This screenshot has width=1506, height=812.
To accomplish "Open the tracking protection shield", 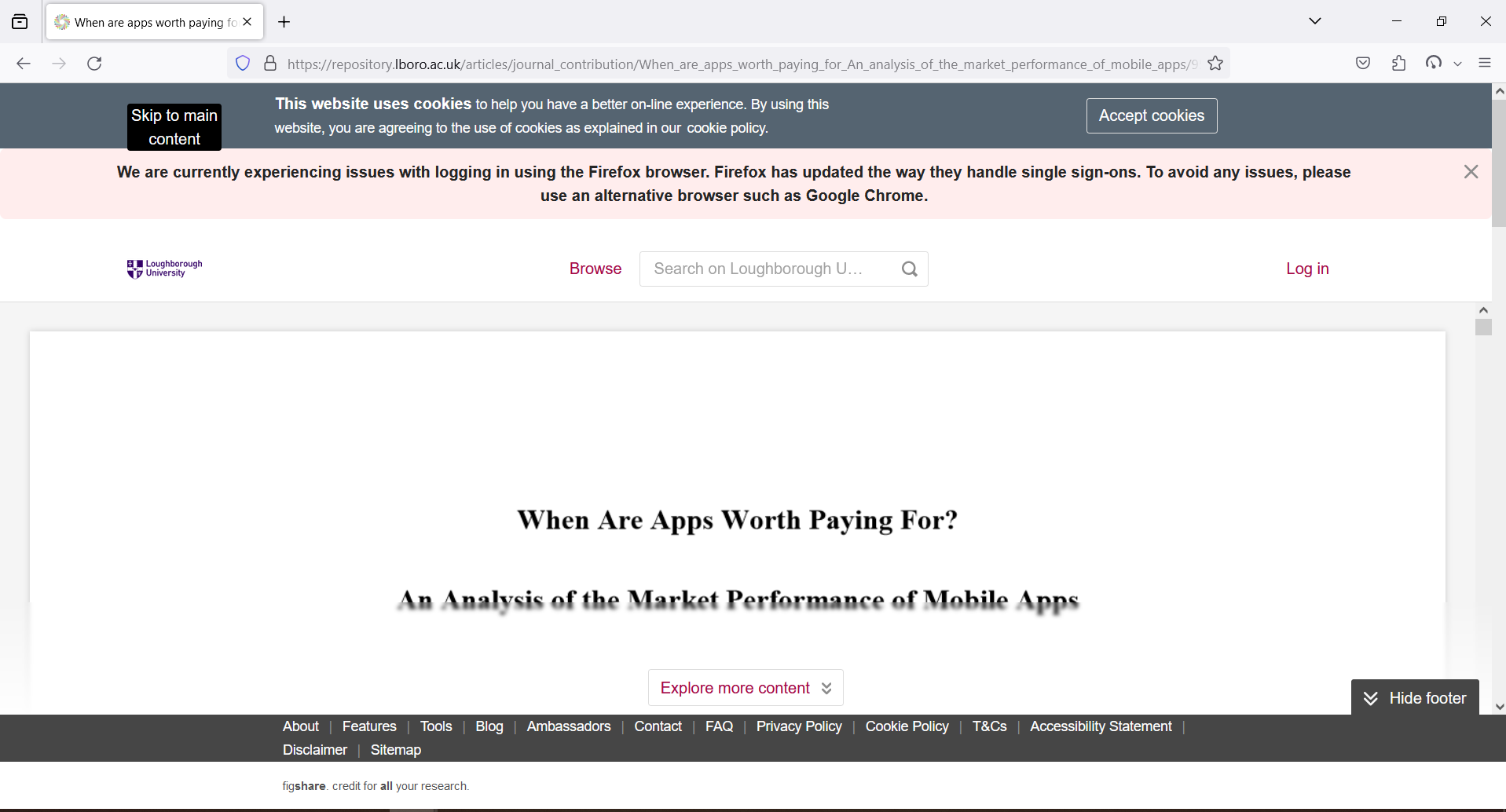I will 242,64.
